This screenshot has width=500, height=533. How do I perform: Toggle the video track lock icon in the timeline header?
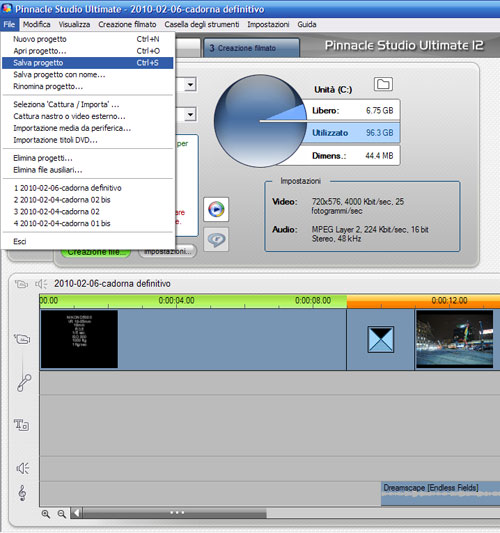21,284
